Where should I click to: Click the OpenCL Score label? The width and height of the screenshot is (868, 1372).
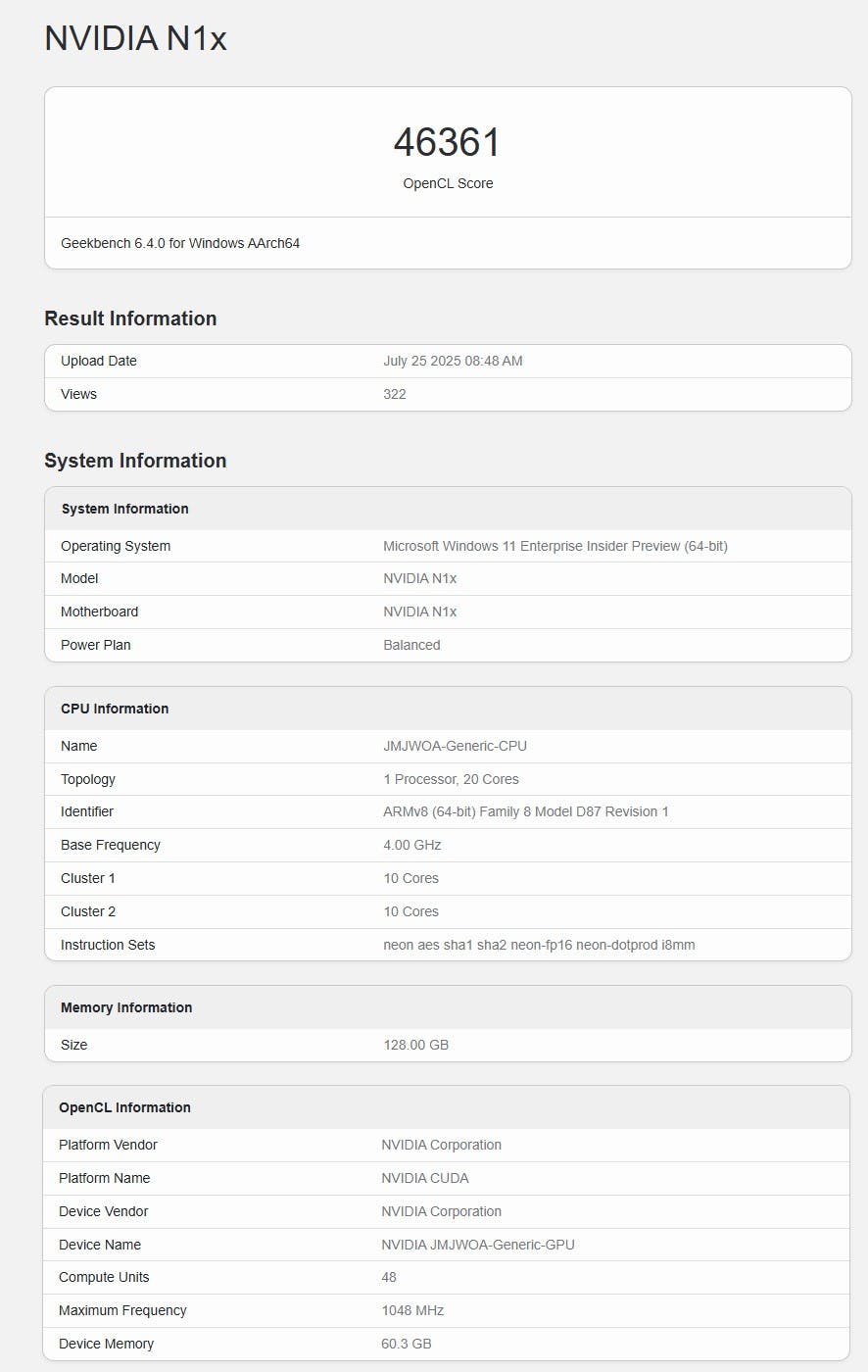(x=448, y=183)
